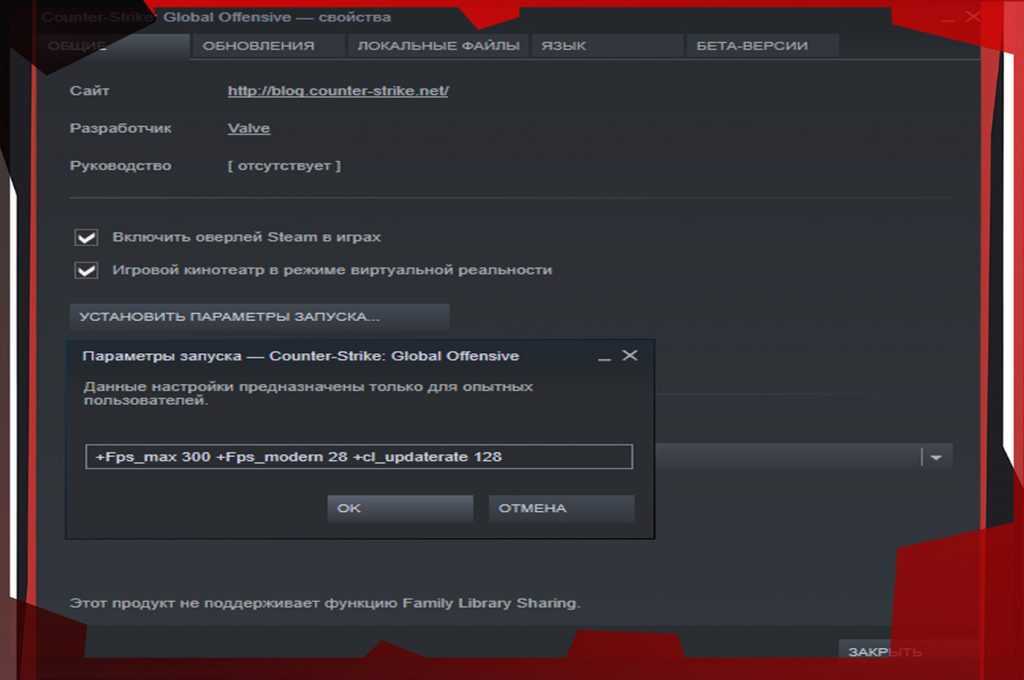Click the 'Руководство' label
This screenshot has height=680, width=1024.
(121, 166)
